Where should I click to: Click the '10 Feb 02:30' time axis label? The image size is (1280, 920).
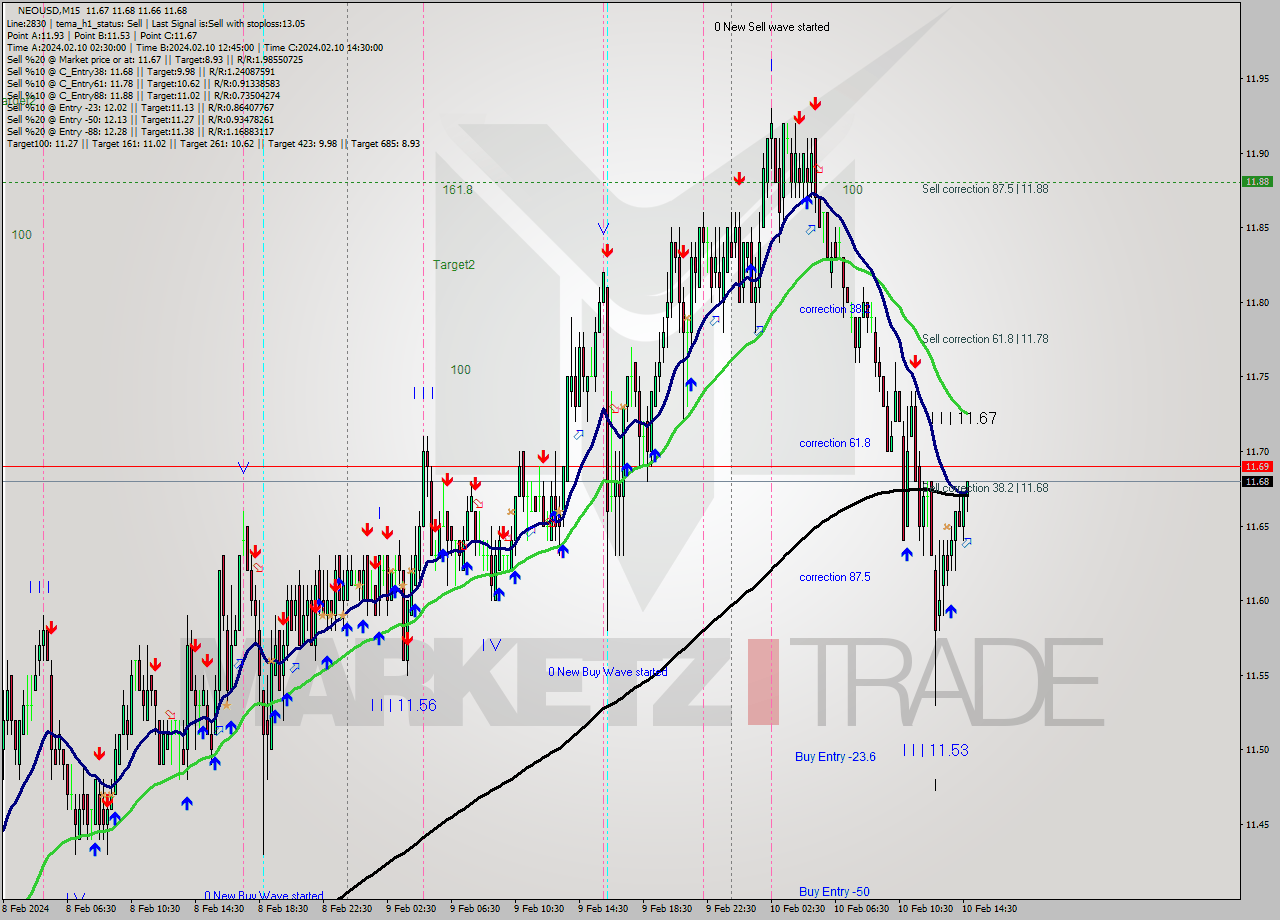tap(797, 909)
